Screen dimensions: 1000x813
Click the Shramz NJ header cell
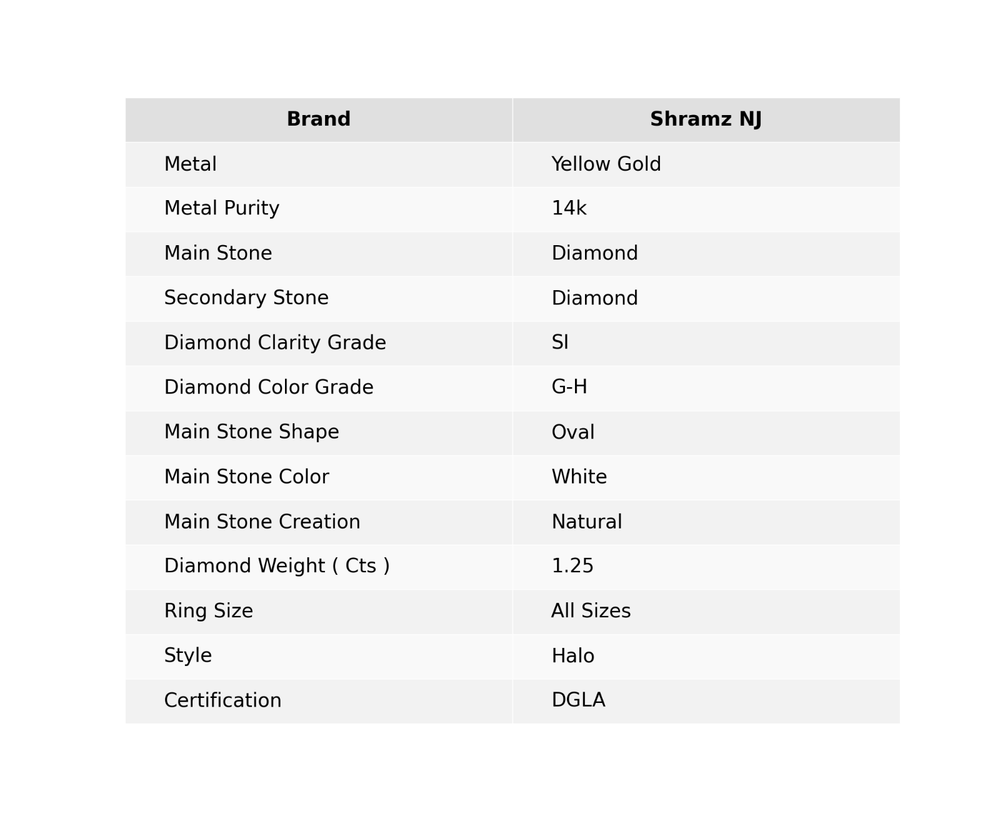coord(705,120)
